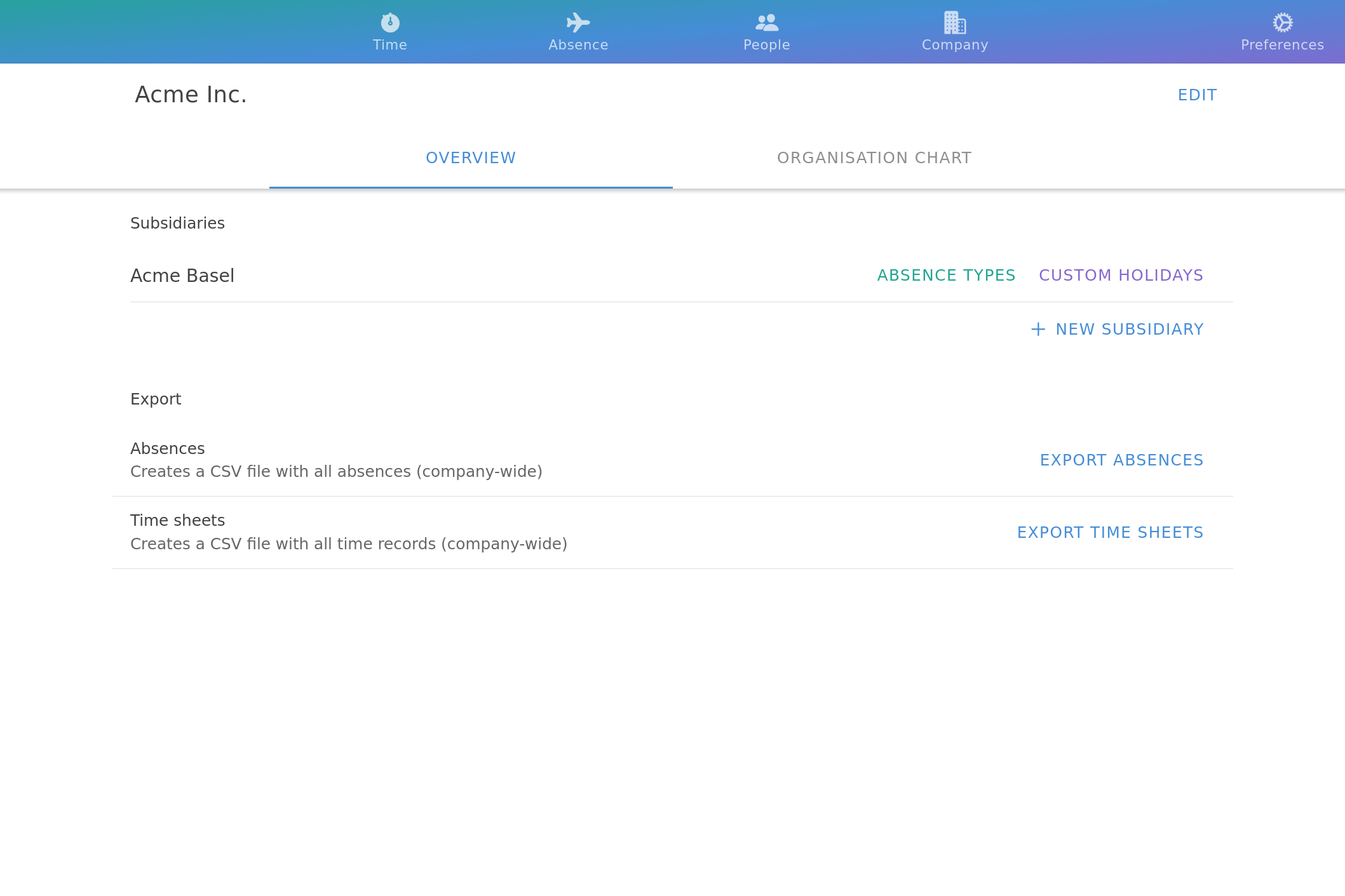Click Export Absences button
Viewport: 1345px width, 896px height.
(x=1121, y=460)
